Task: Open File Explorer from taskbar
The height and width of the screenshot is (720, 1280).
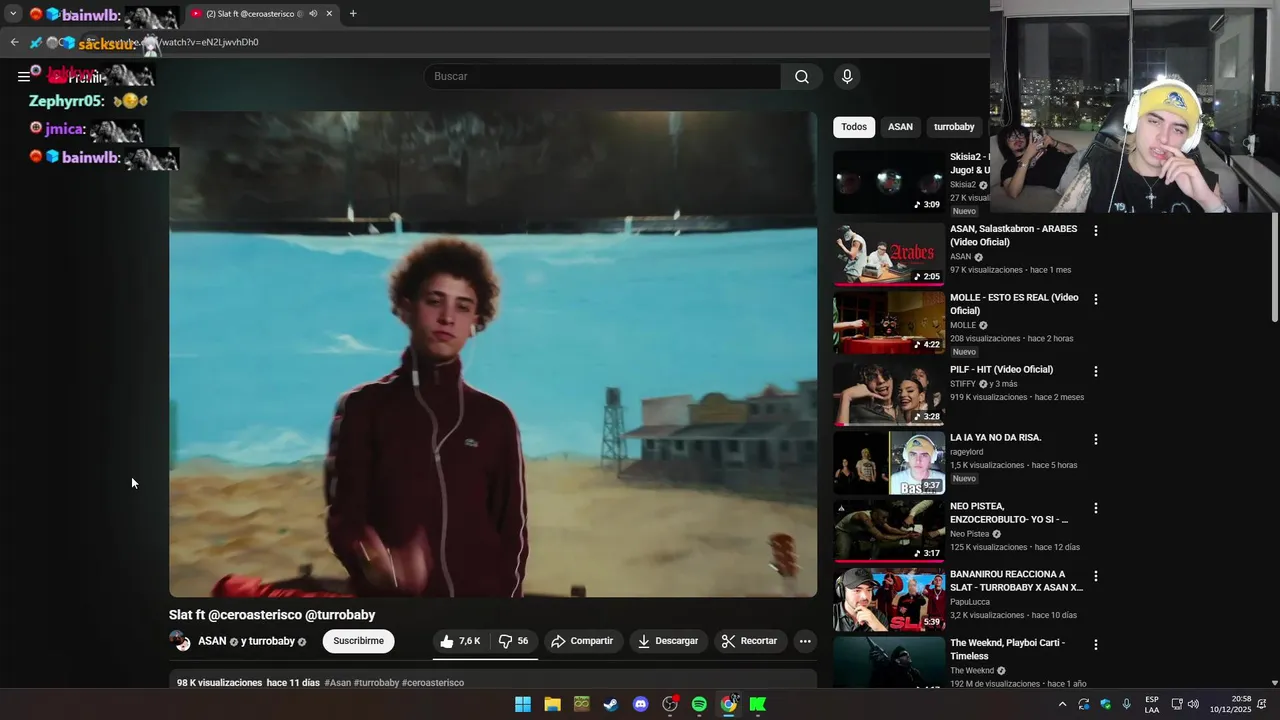Action: pos(552,704)
